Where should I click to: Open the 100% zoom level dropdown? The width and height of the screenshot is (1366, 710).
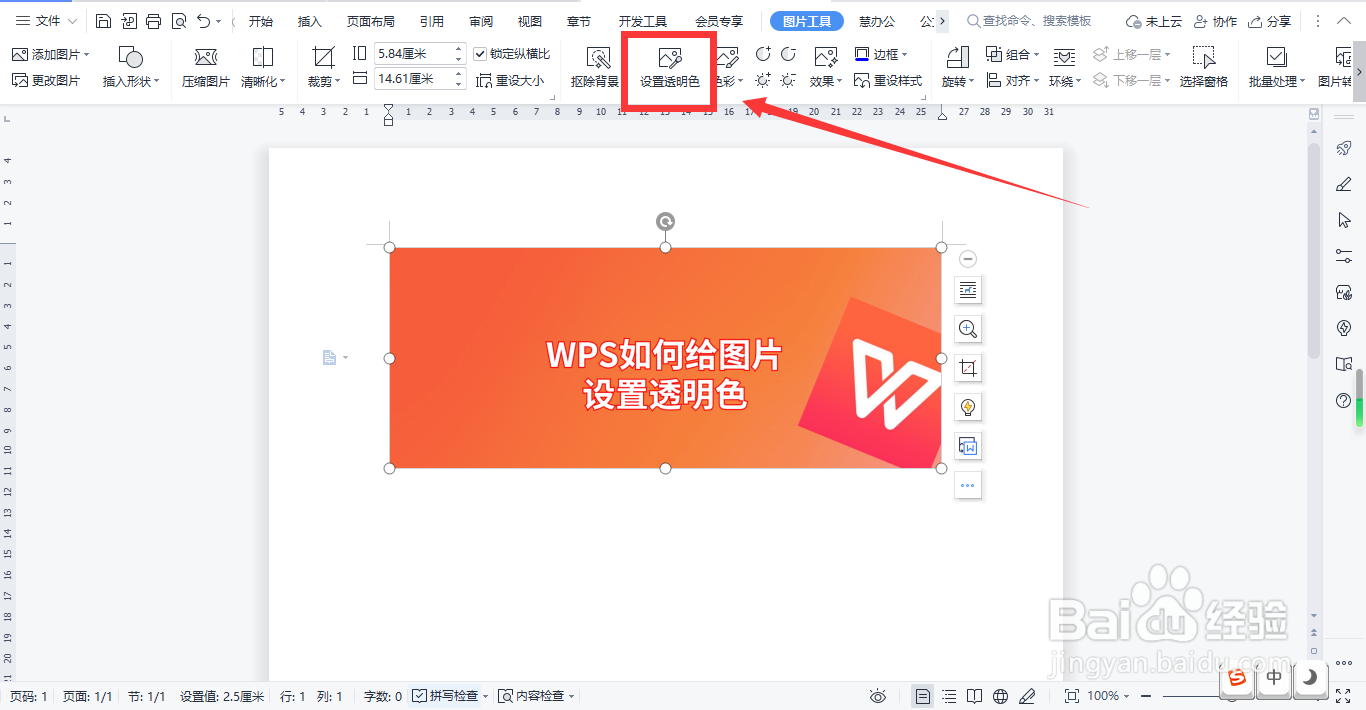point(1126,696)
